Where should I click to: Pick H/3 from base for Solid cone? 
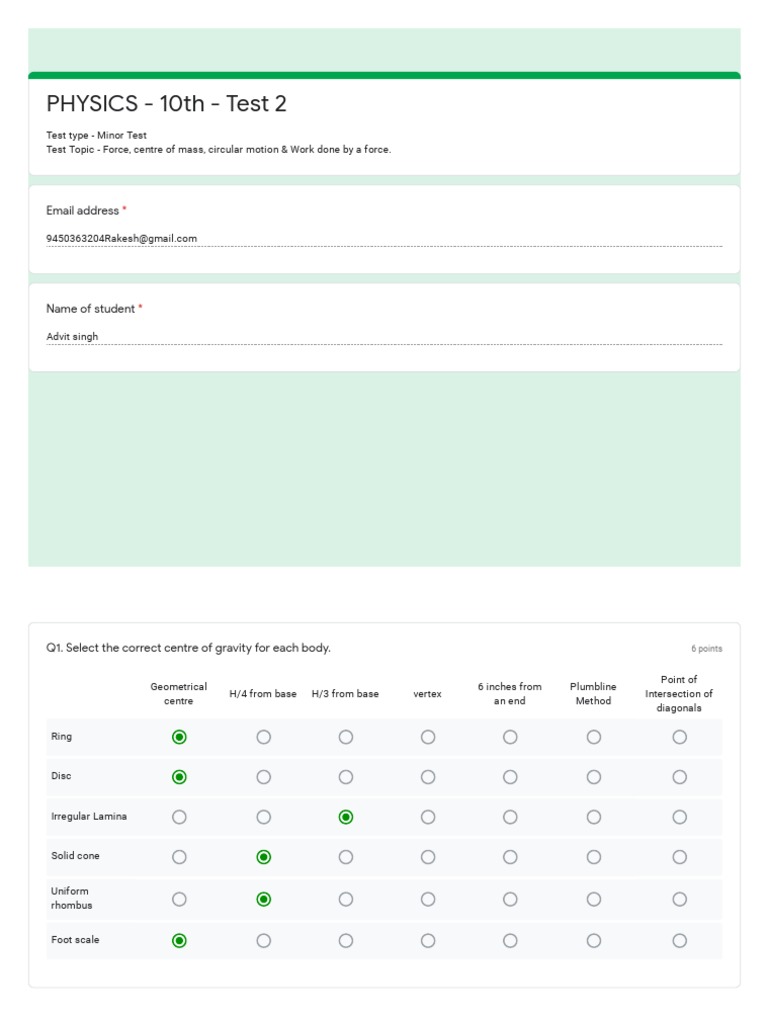345,857
